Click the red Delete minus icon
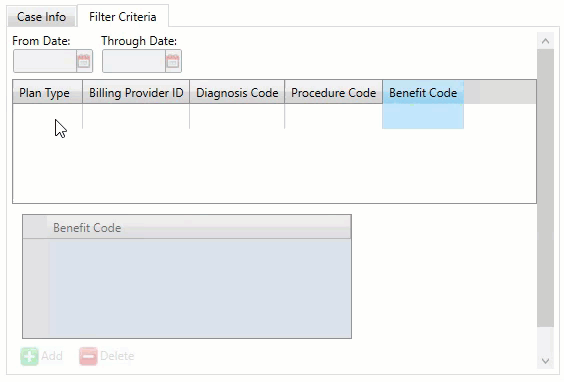Image resolution: width=564 pixels, height=382 pixels. pyautogui.click(x=88, y=356)
